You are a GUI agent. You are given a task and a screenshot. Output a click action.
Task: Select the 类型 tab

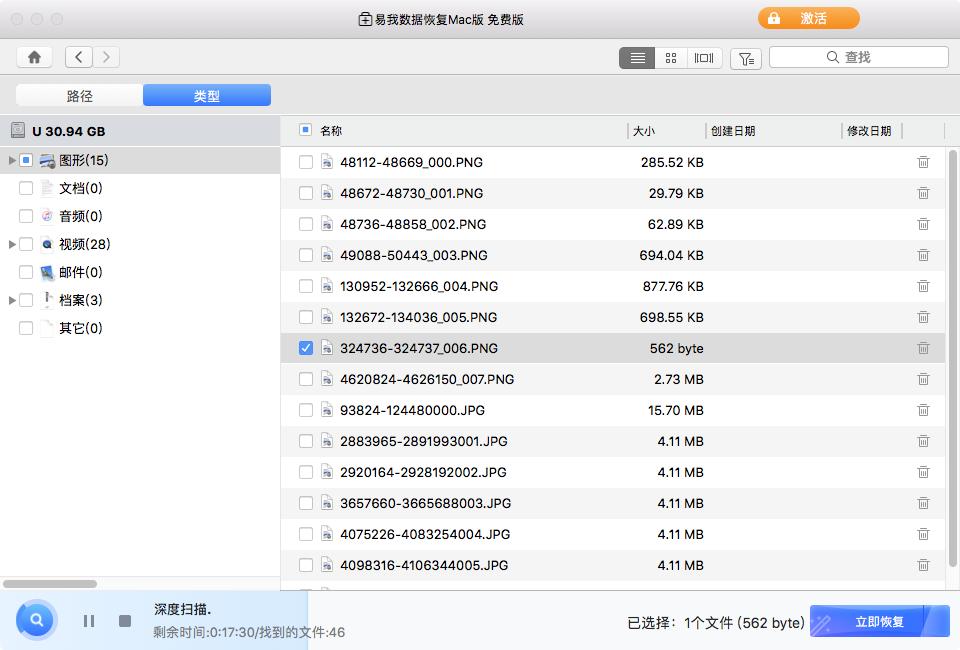click(207, 95)
